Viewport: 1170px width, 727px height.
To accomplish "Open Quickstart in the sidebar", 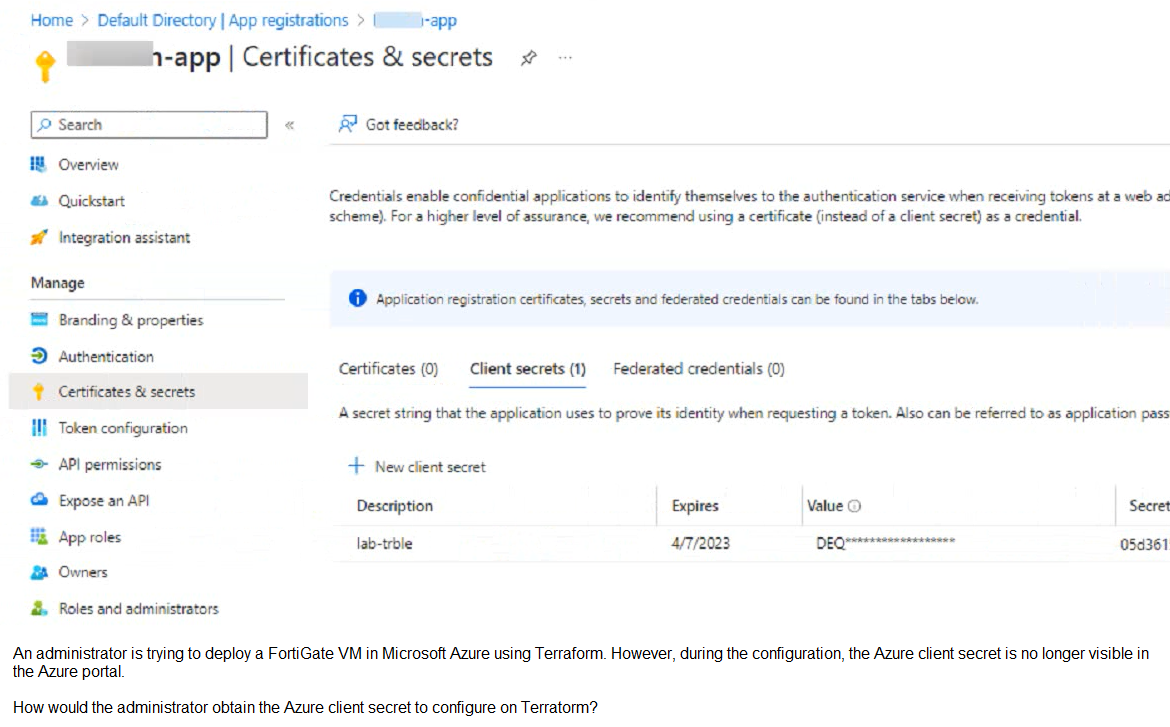I will [x=92, y=201].
